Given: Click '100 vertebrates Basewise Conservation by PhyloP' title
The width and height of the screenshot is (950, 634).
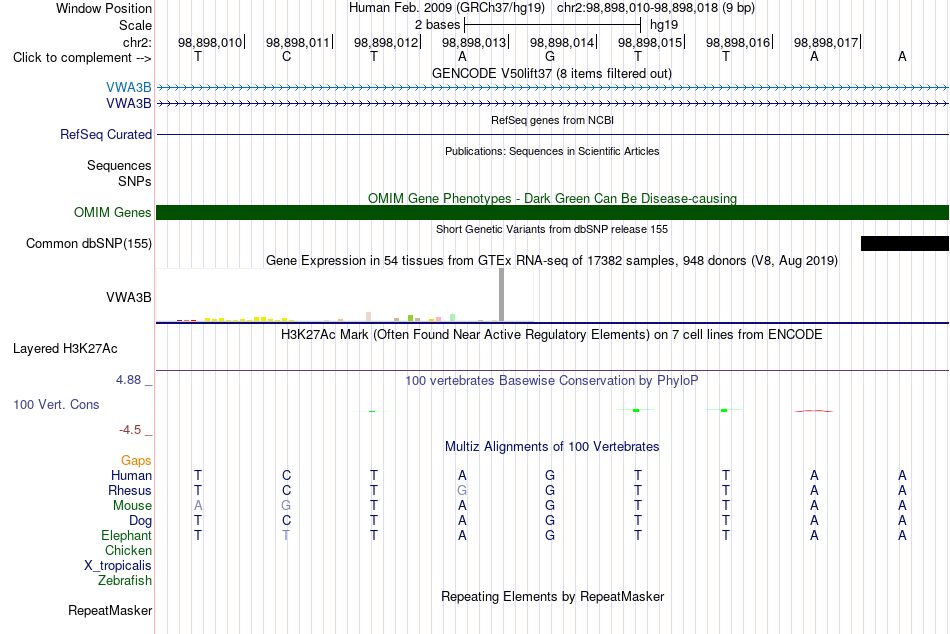Looking at the screenshot, I should [551, 381].
